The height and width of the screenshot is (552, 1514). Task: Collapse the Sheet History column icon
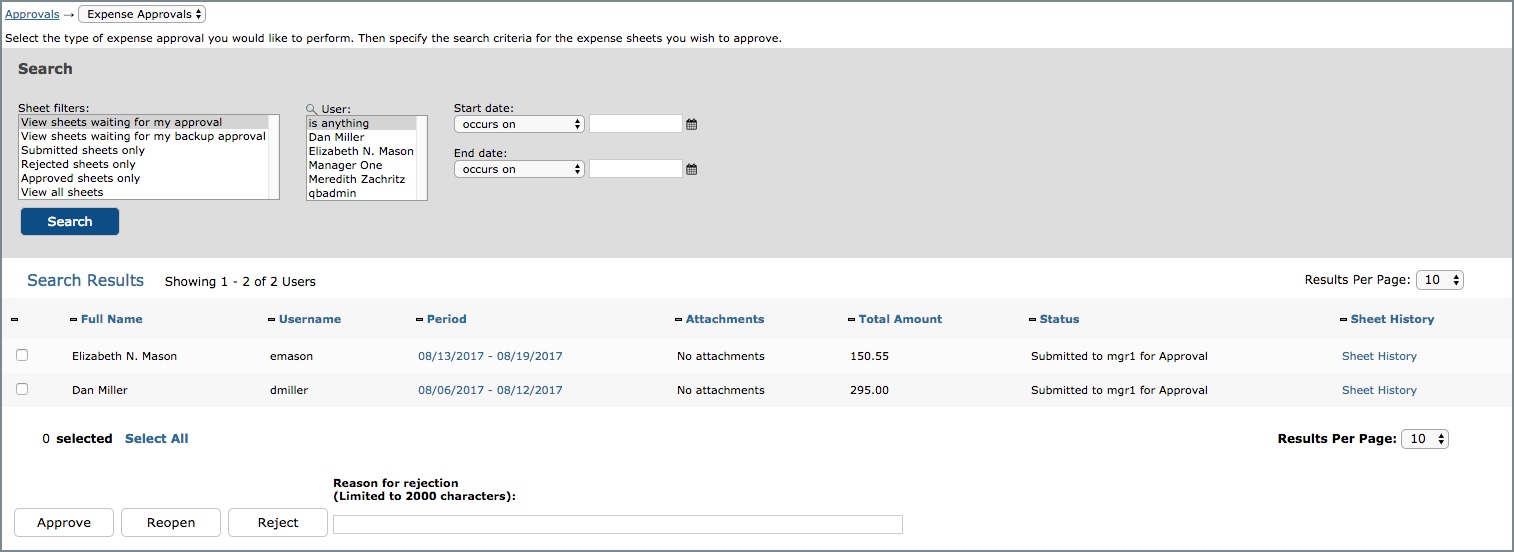point(1343,320)
